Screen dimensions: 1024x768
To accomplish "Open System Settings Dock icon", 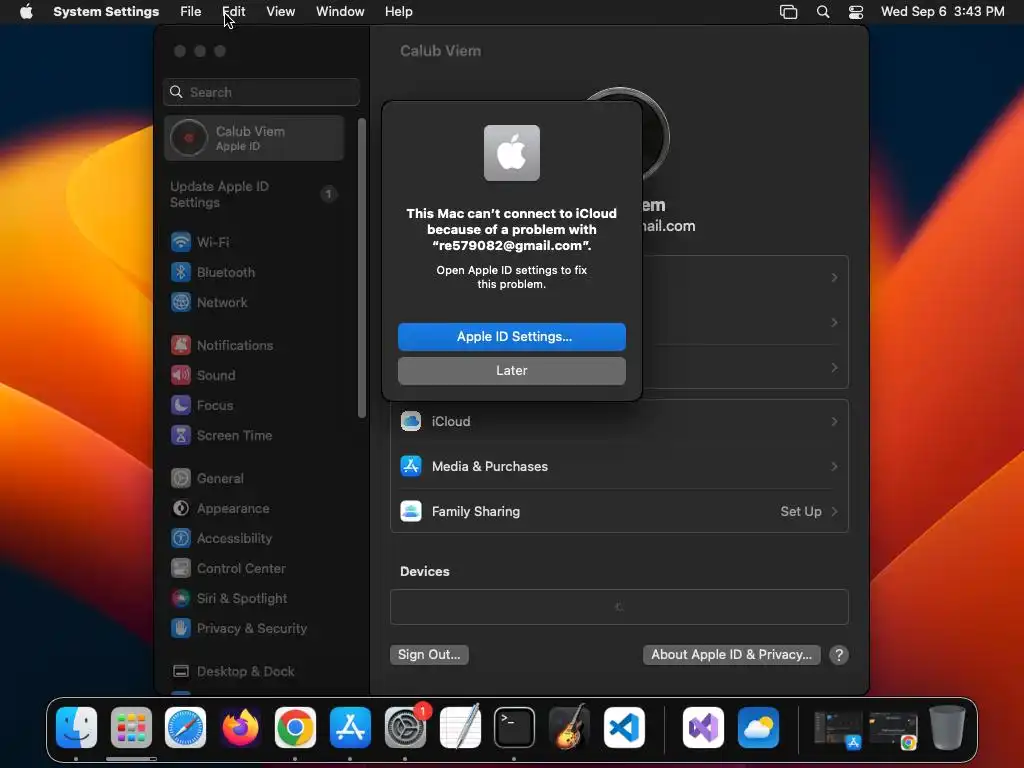I will 406,727.
